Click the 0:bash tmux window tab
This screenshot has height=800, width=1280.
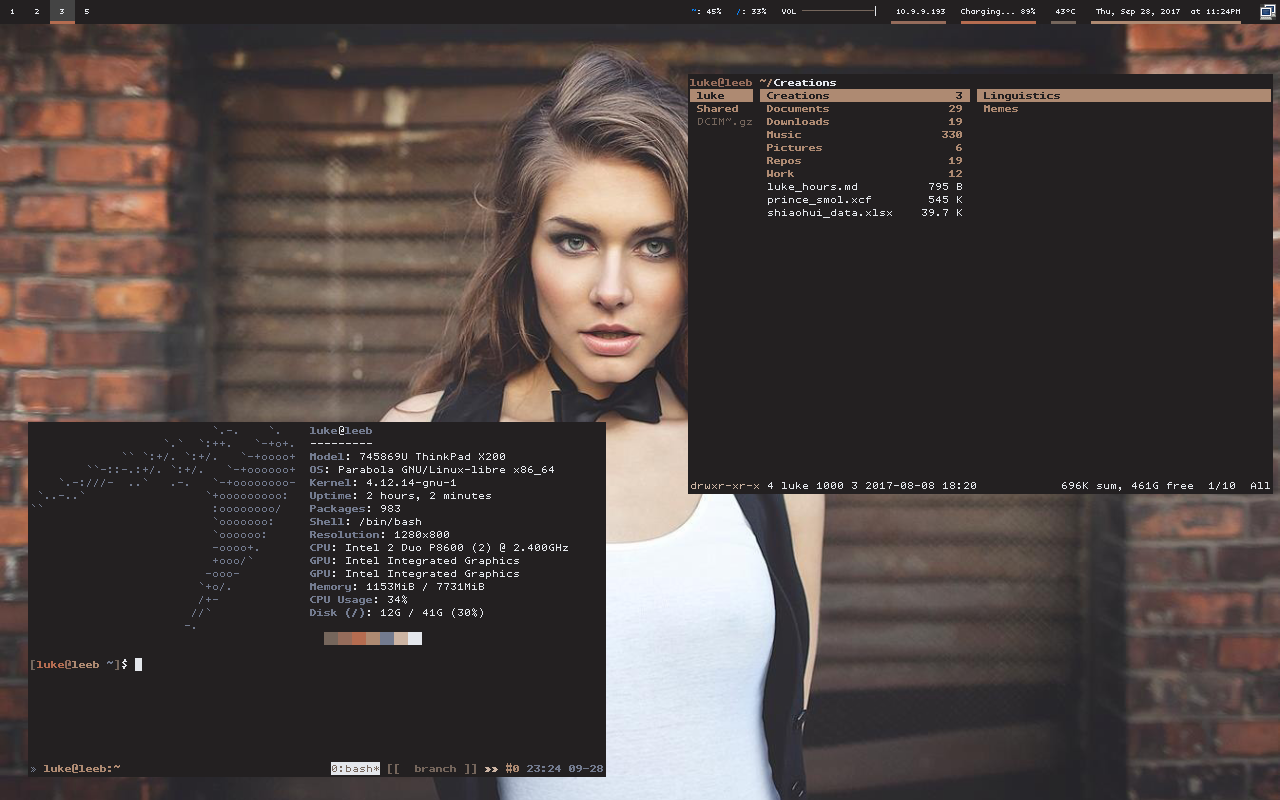(355, 769)
